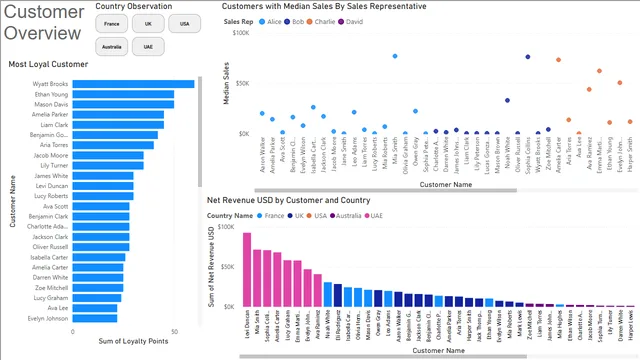Viewport: 640px width, 360px height.
Task: Click Owen Gray's scatter point
Action: (x=416, y=111)
